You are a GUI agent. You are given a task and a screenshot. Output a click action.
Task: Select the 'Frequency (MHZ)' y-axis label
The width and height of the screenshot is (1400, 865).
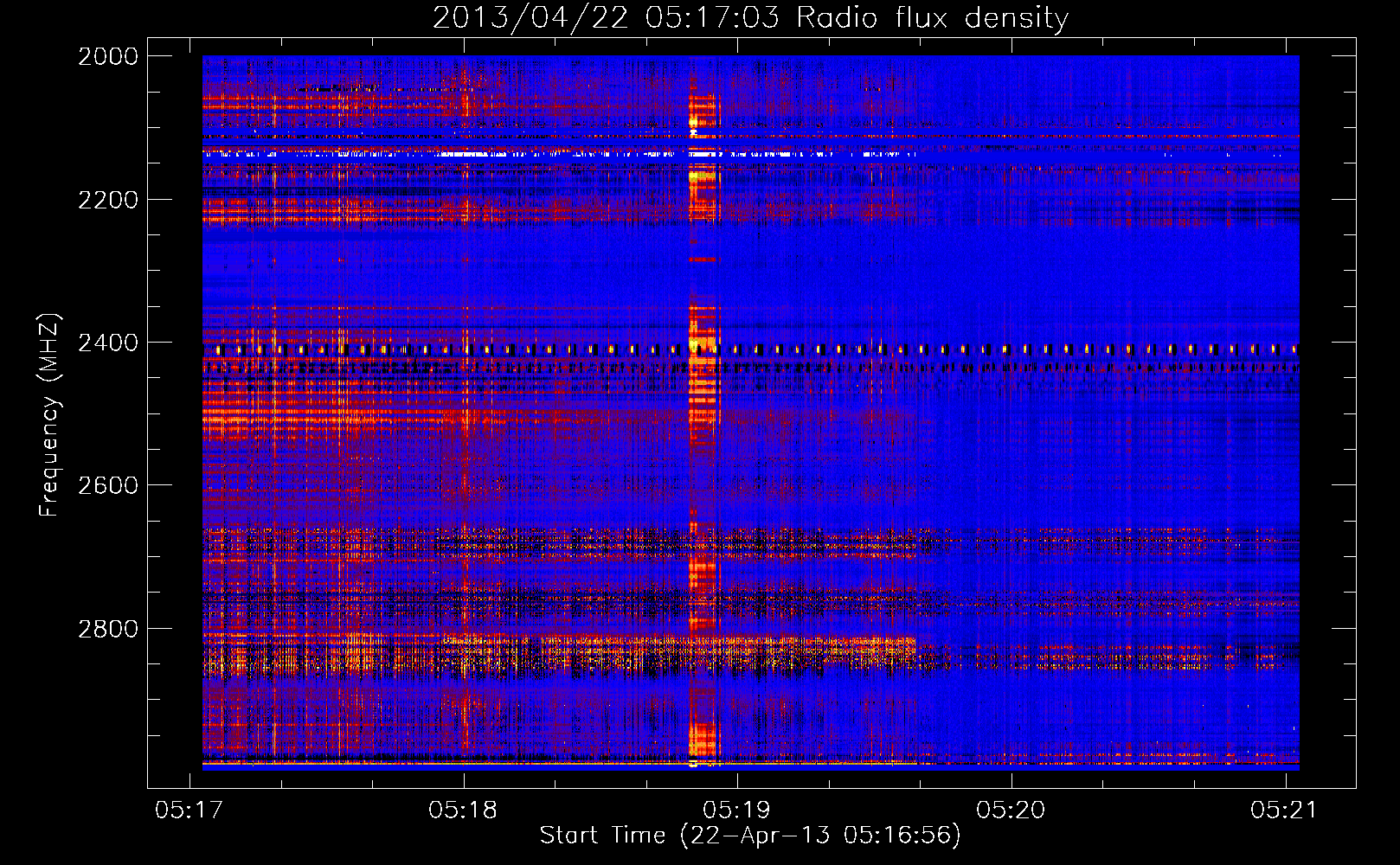pyautogui.click(x=49, y=415)
